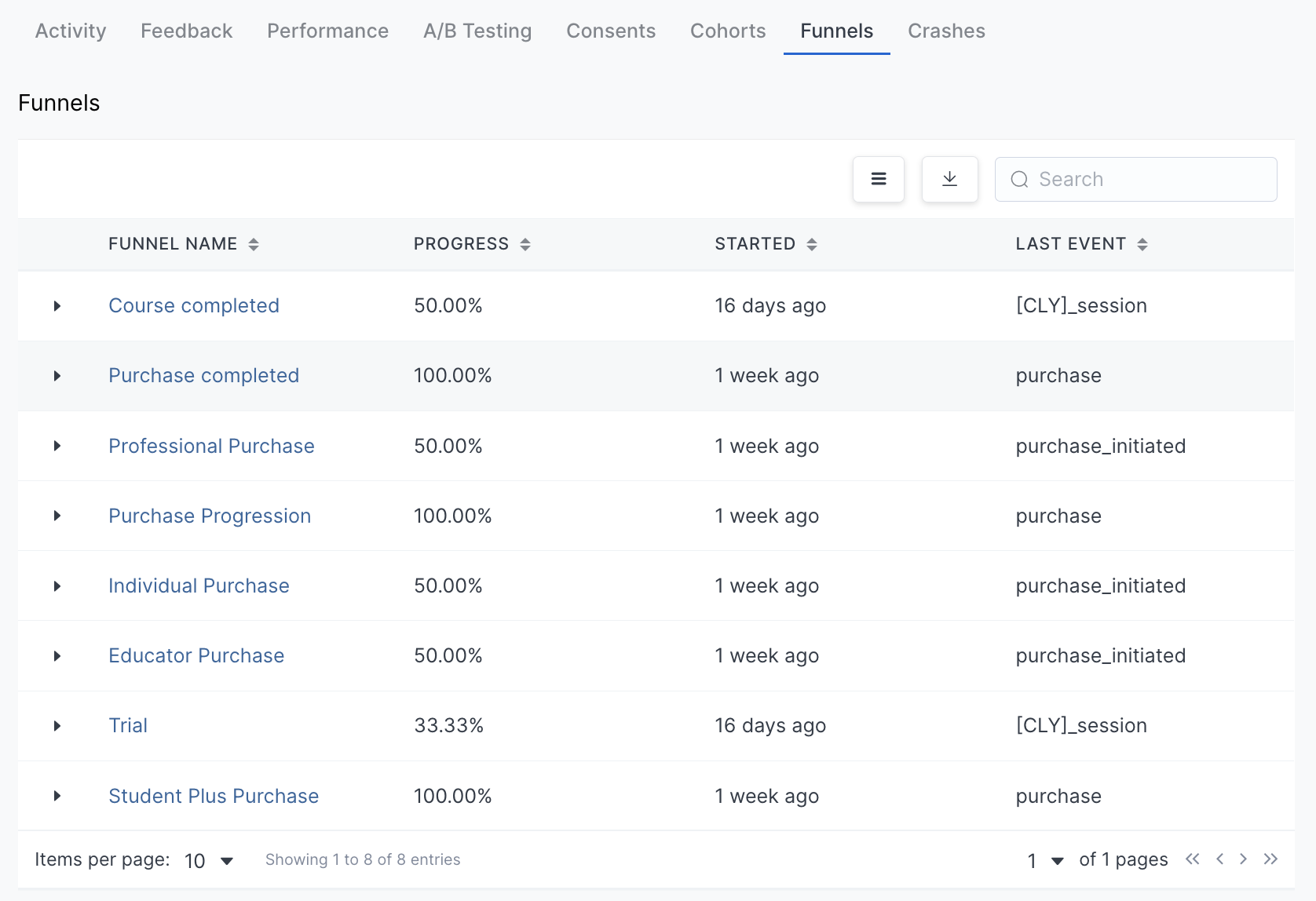Switch to the Activity tab

[x=71, y=31]
